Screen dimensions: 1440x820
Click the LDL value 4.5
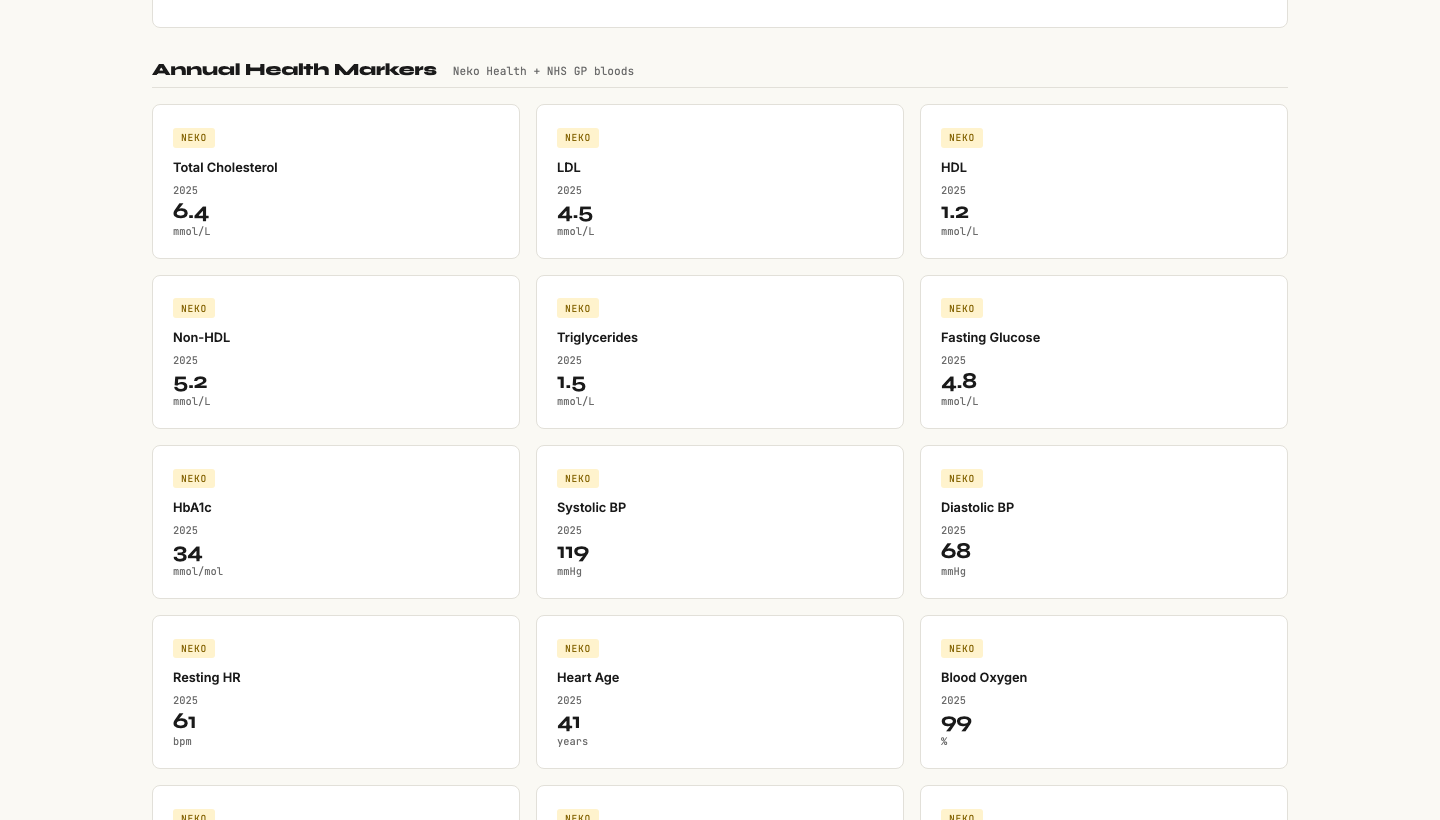click(575, 212)
